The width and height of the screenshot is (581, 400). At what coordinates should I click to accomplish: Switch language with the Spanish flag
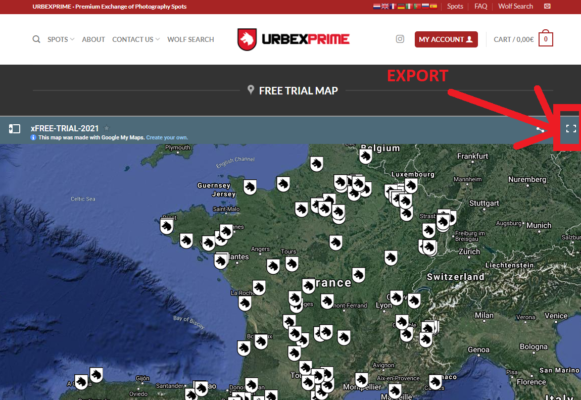click(x=434, y=6)
